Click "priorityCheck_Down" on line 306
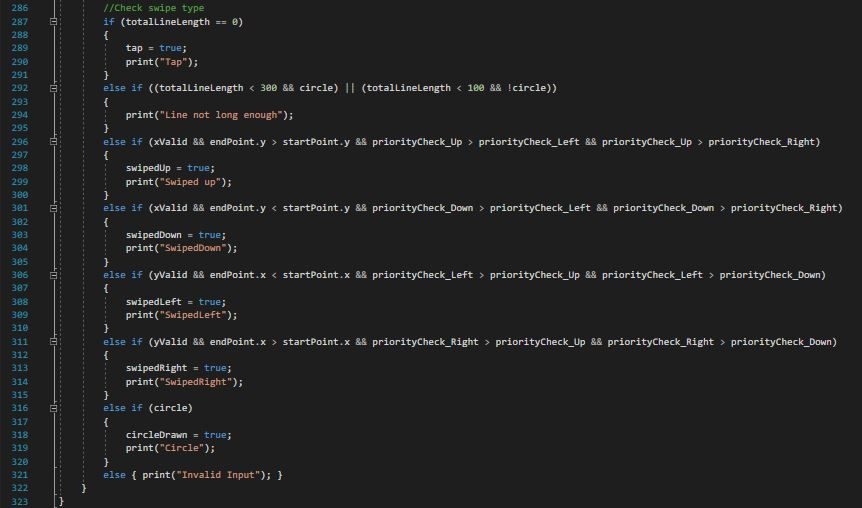Screen dimensions: 862x508 click(x=770, y=275)
